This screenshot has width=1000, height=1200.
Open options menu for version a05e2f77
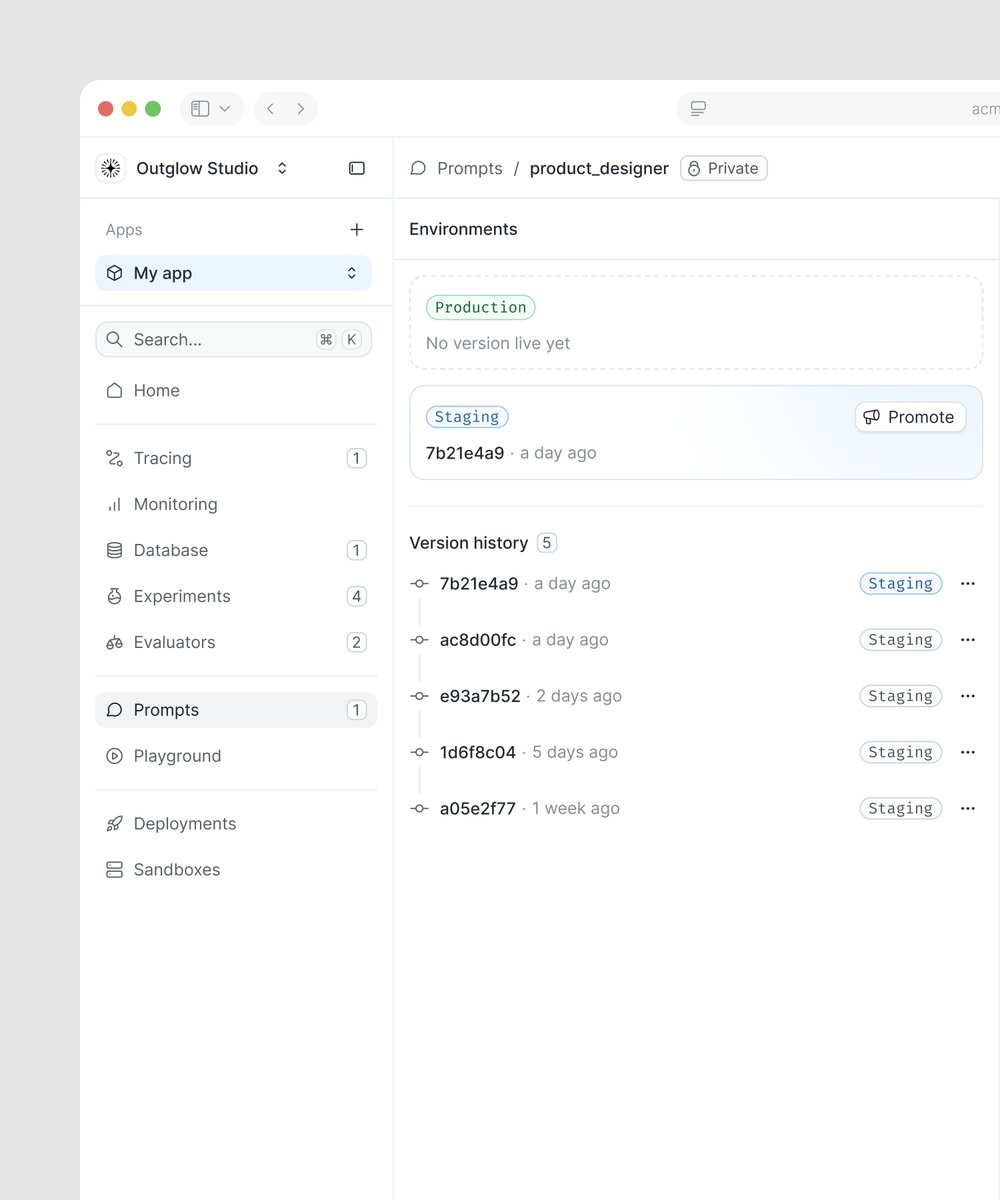tap(967, 808)
